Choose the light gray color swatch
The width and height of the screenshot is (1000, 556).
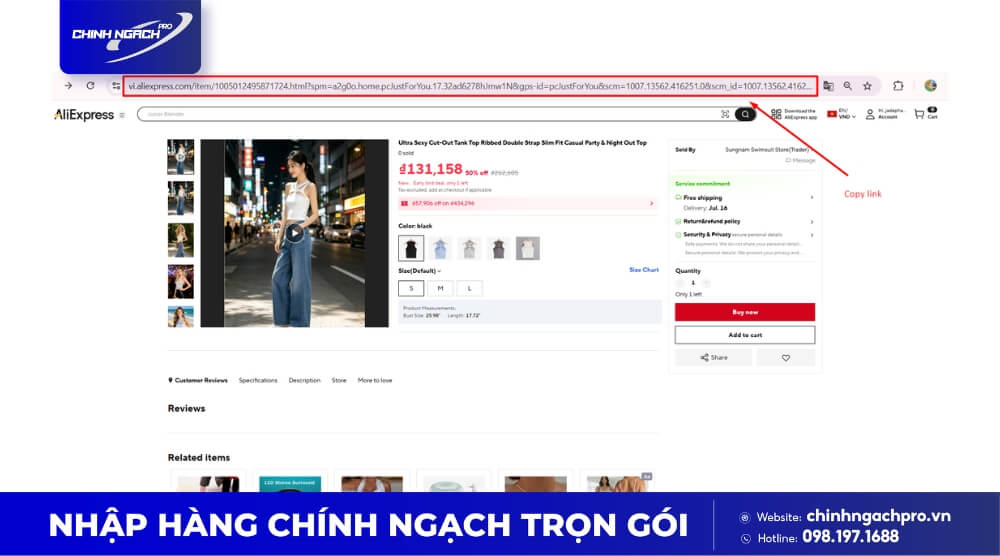[x=469, y=248]
